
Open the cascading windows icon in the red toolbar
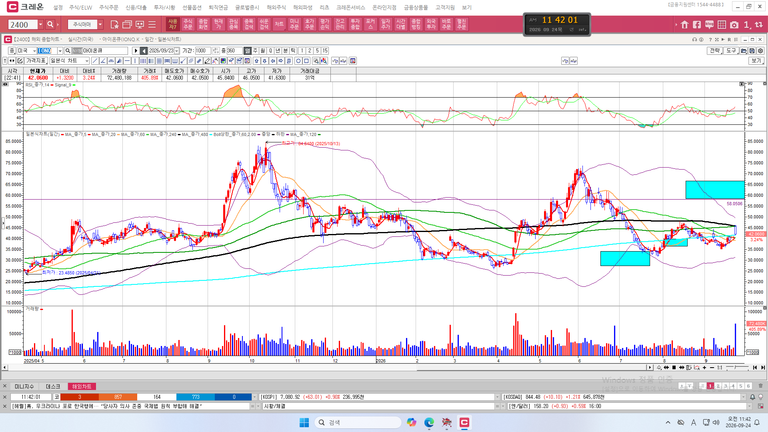127,24
